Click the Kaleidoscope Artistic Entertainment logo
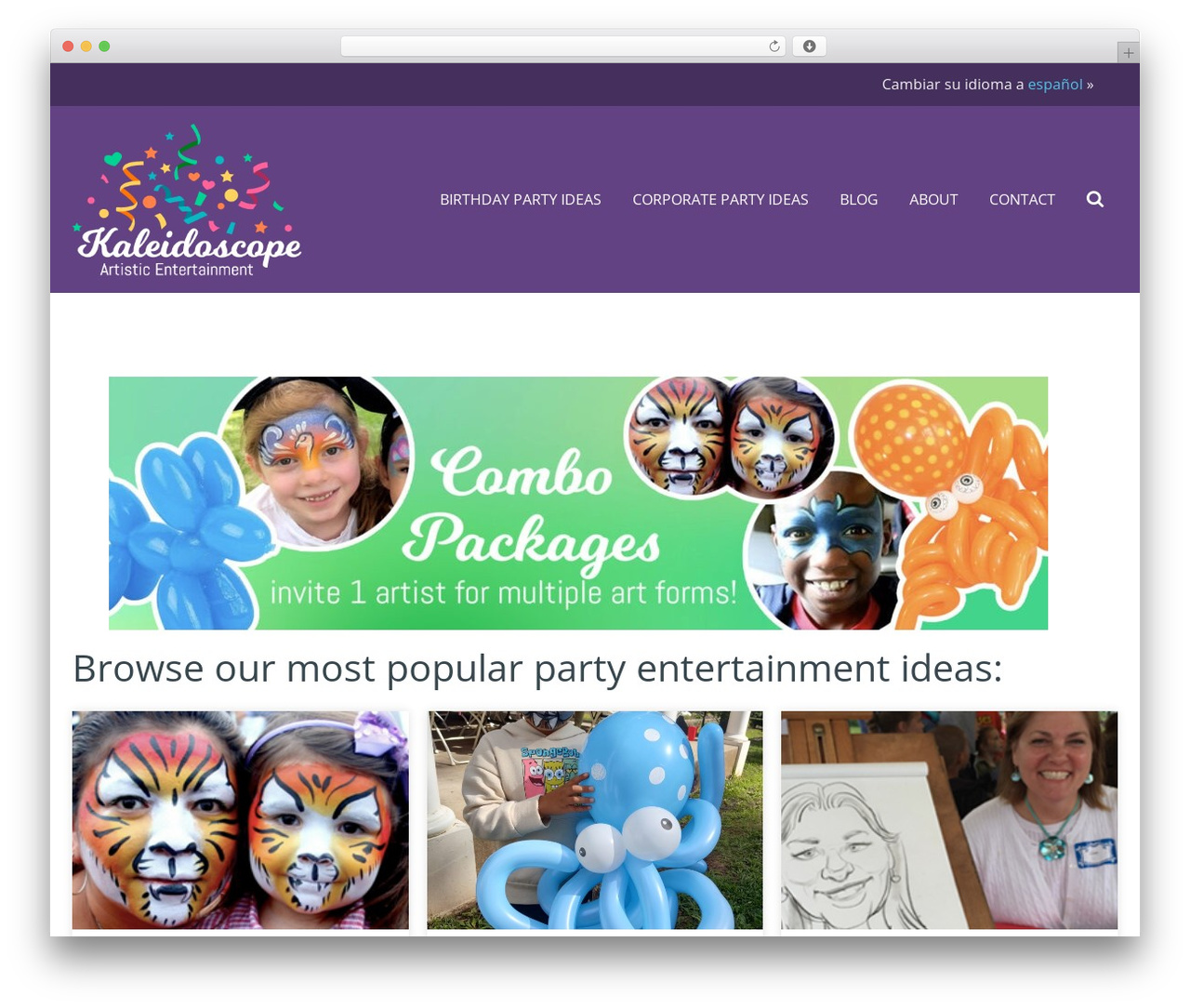1190x1008 pixels. click(x=187, y=201)
